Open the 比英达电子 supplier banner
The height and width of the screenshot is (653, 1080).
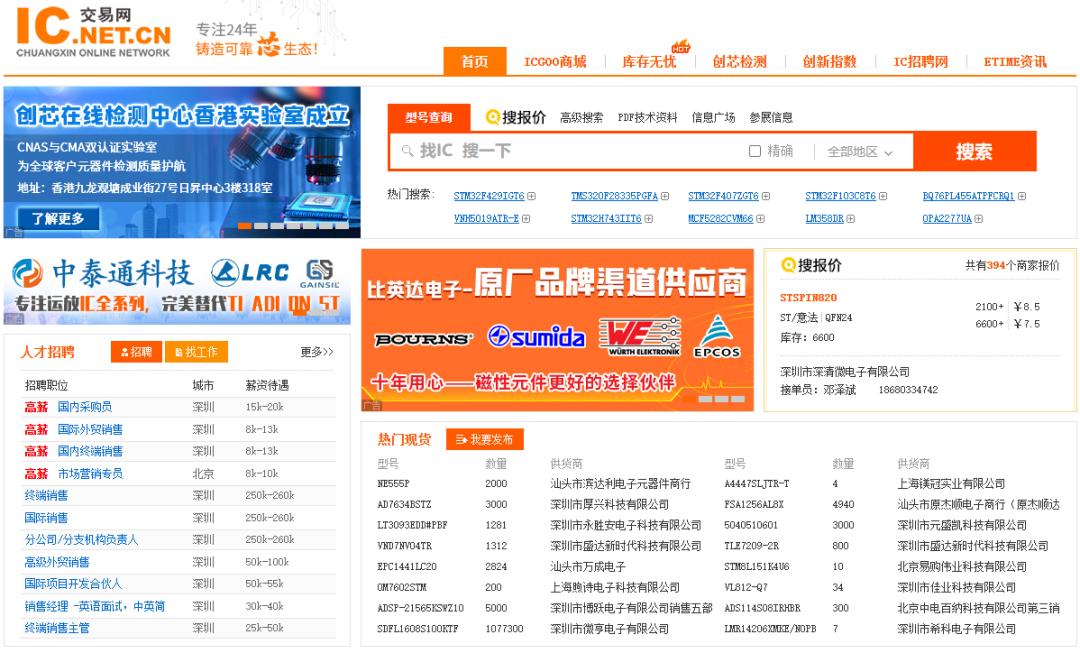557,330
